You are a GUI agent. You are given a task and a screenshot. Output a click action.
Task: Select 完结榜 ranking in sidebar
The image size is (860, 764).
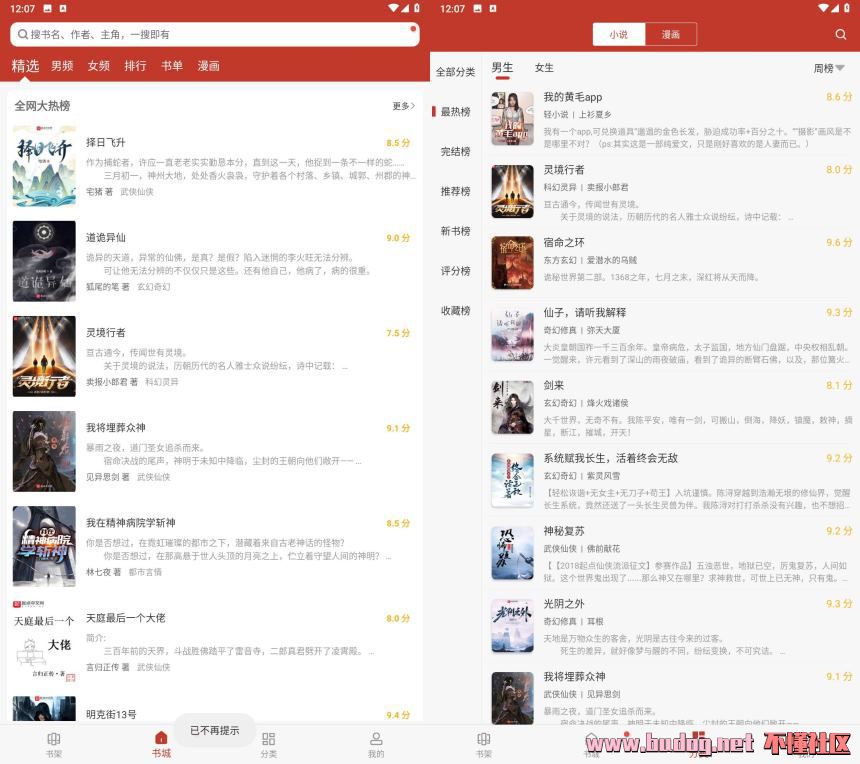455,151
